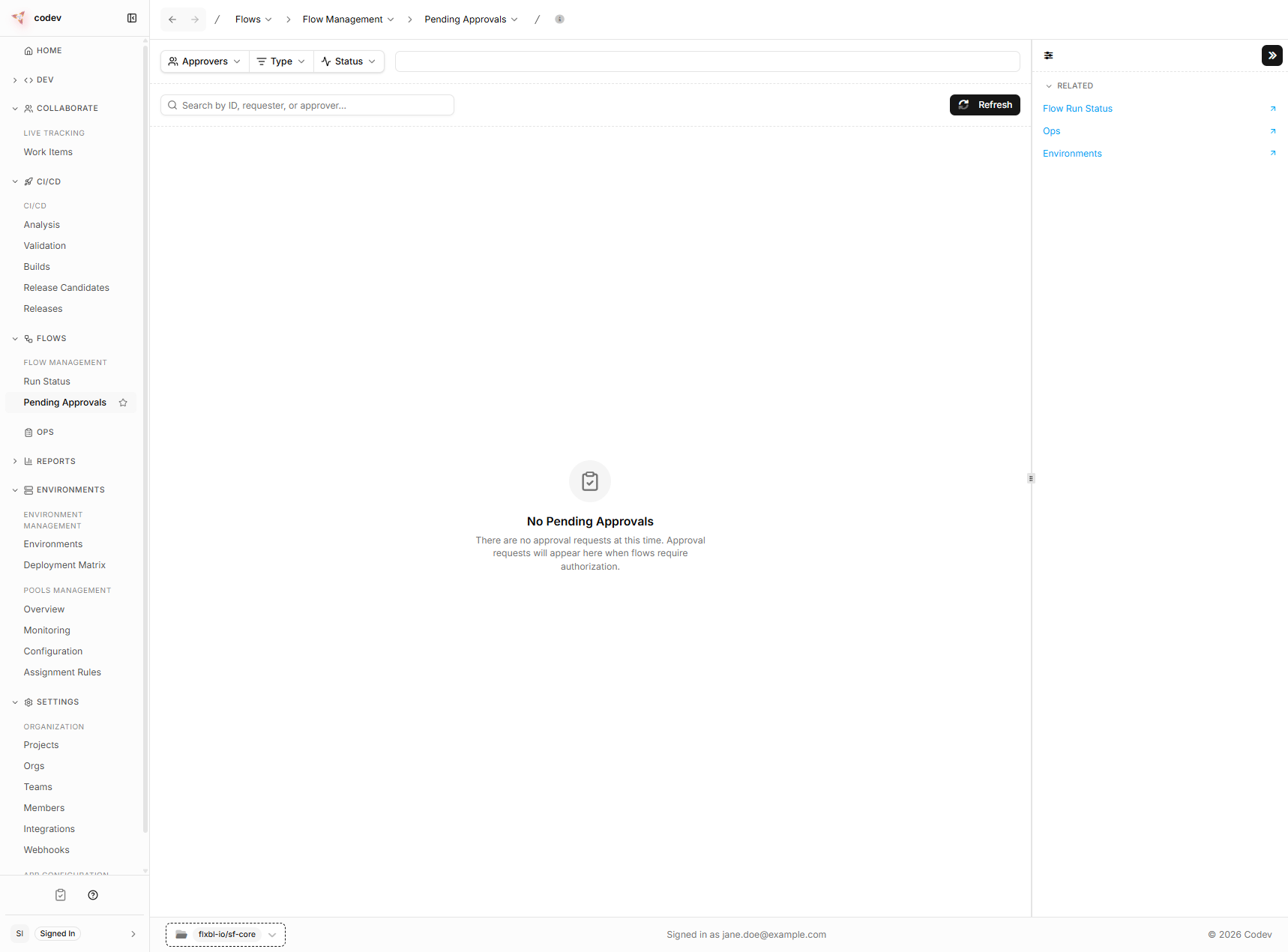Collapse the RELATED section
This screenshot has width=1288, height=952.
(1050, 85)
